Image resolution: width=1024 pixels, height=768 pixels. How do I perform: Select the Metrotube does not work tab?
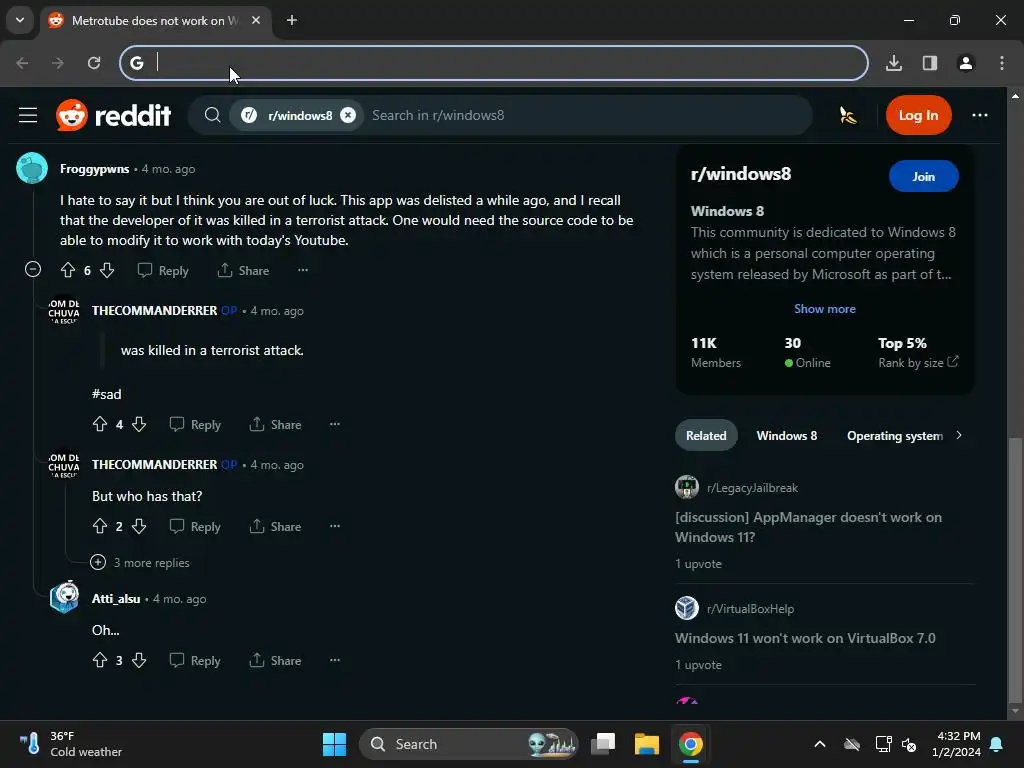pyautogui.click(x=155, y=20)
